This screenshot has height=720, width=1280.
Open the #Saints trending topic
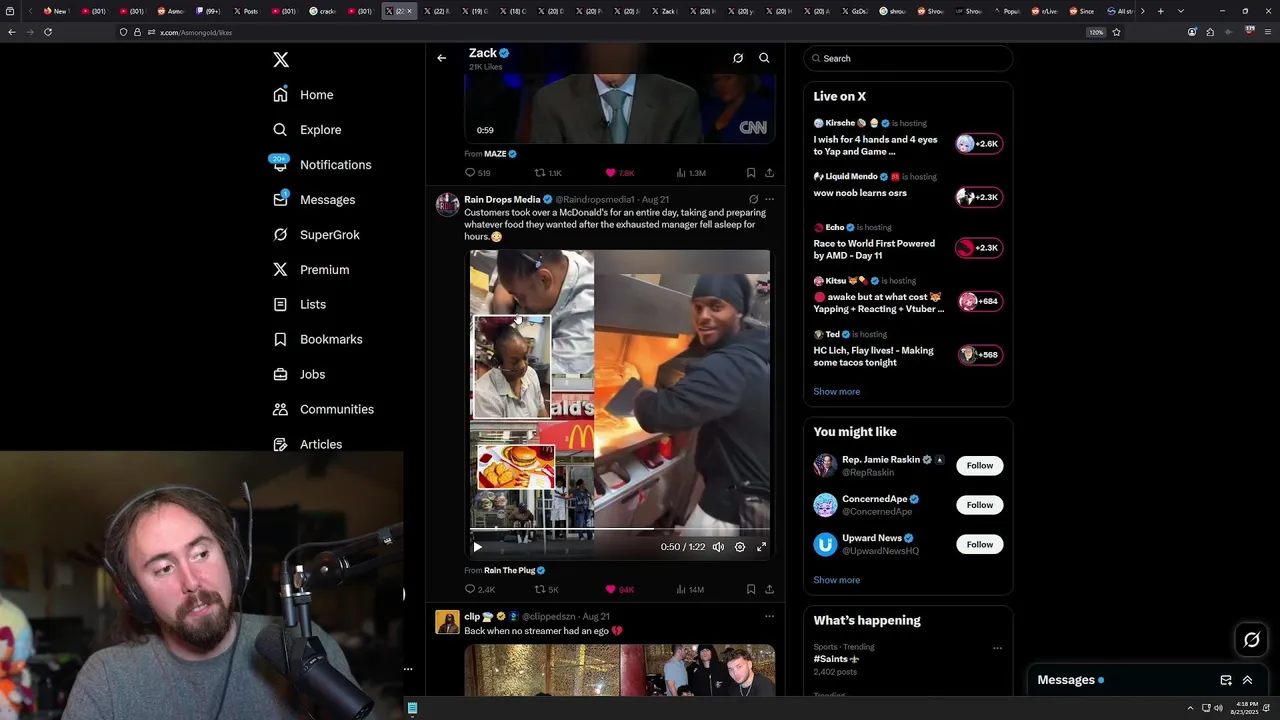coord(836,659)
